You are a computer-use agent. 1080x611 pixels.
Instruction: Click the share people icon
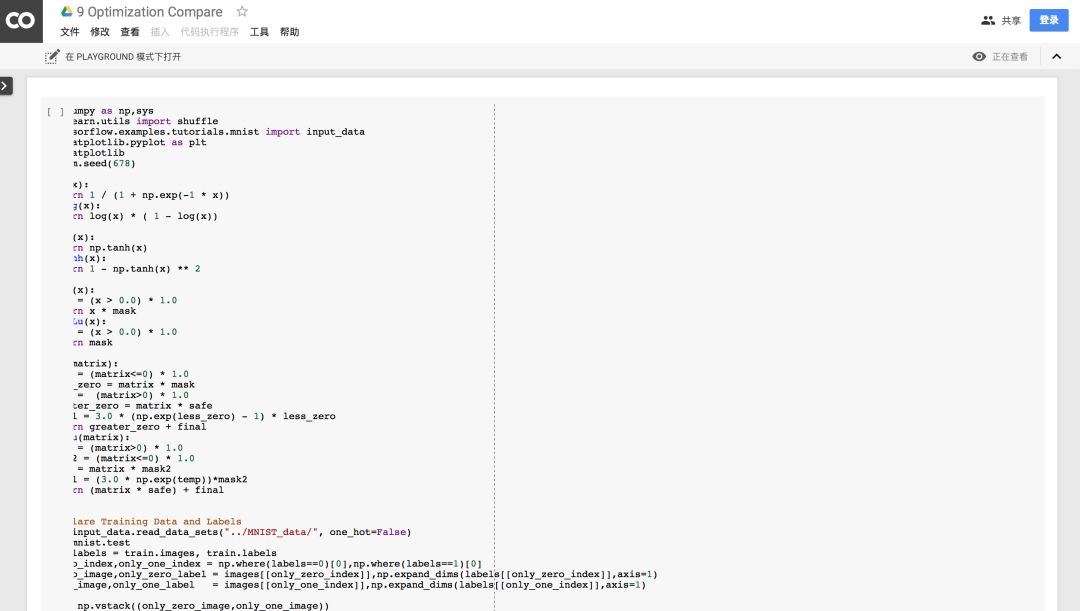point(988,21)
